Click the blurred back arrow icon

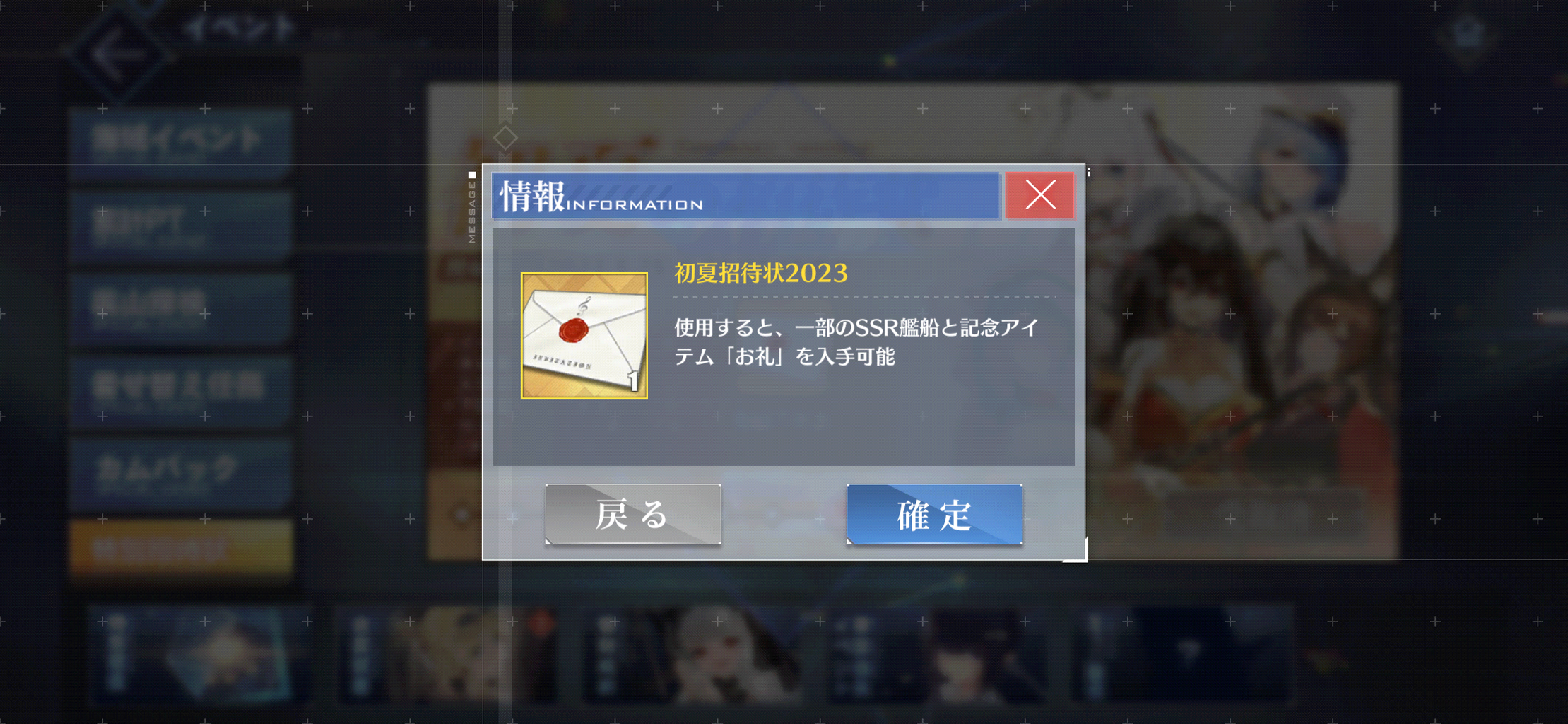coord(117,54)
